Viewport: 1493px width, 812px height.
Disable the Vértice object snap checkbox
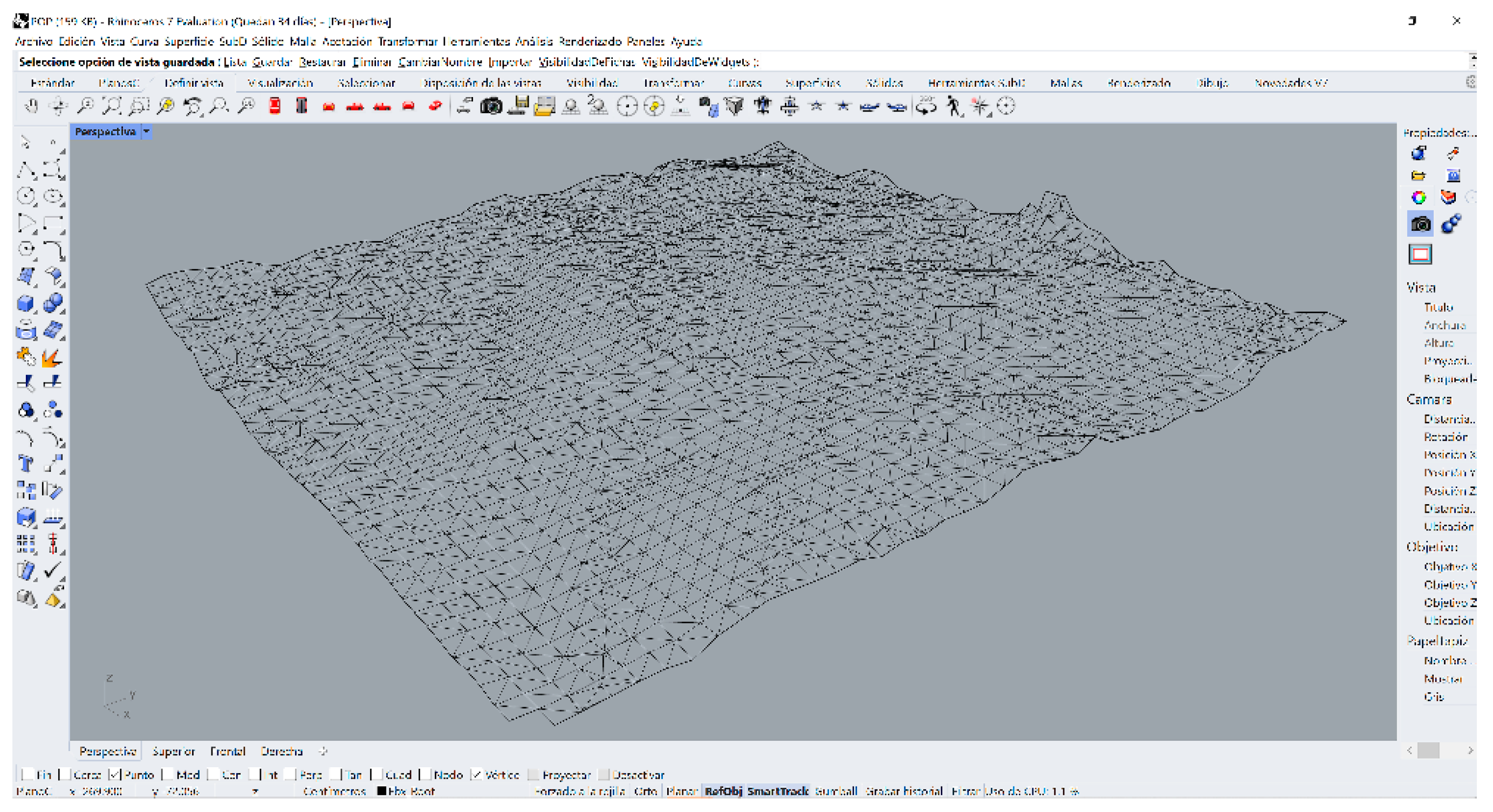[476, 774]
